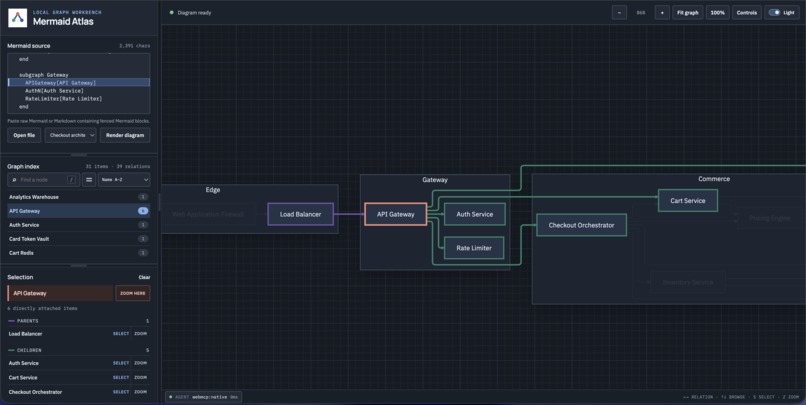Click the '6 directly attached items' text

[42, 308]
